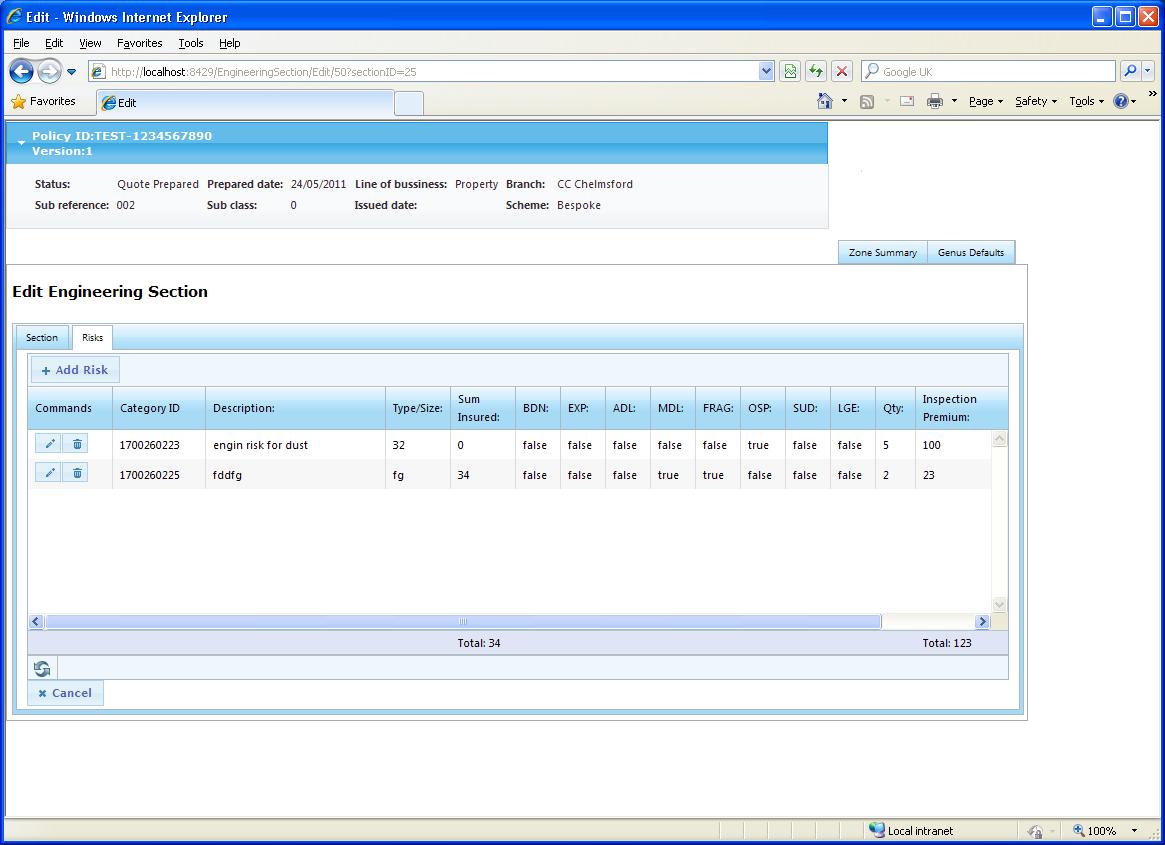Edit the engin risk for dust row
The width and height of the screenshot is (1165, 845).
click(48, 444)
